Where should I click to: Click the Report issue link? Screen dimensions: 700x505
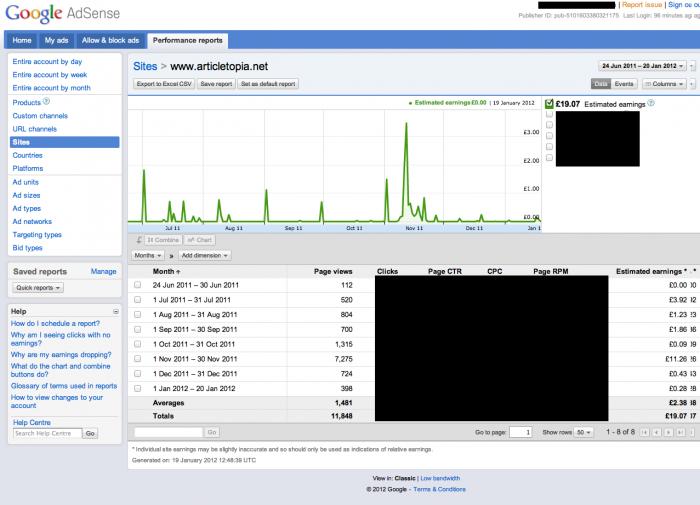pos(642,4)
